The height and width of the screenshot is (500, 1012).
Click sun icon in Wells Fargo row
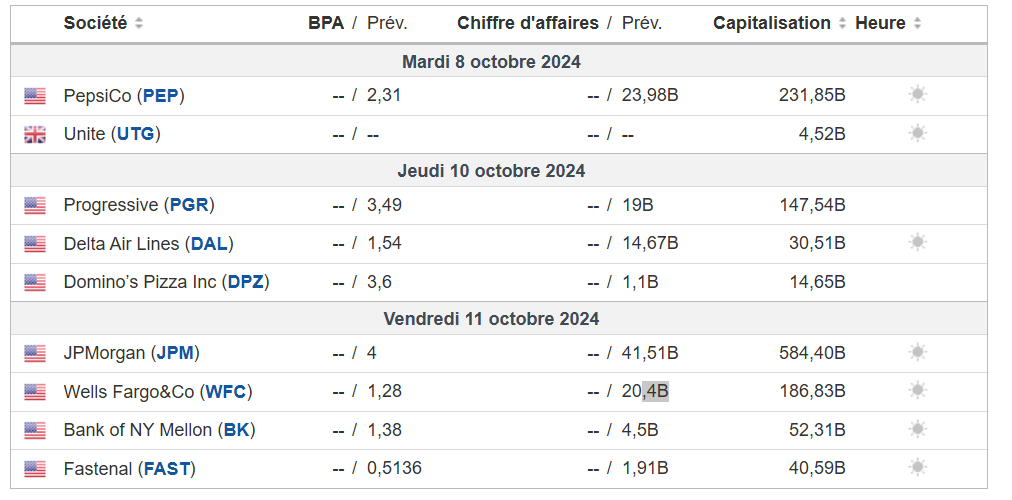917,391
